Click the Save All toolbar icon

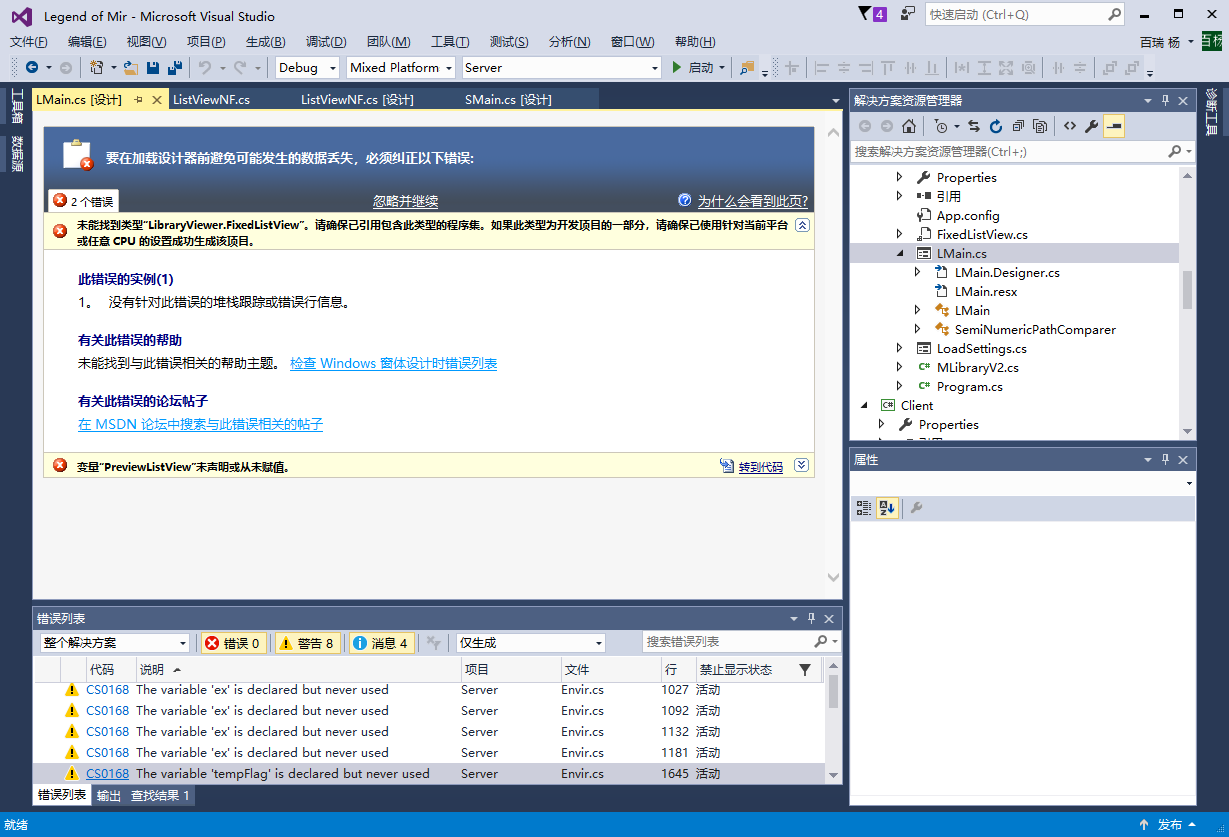(x=175, y=67)
